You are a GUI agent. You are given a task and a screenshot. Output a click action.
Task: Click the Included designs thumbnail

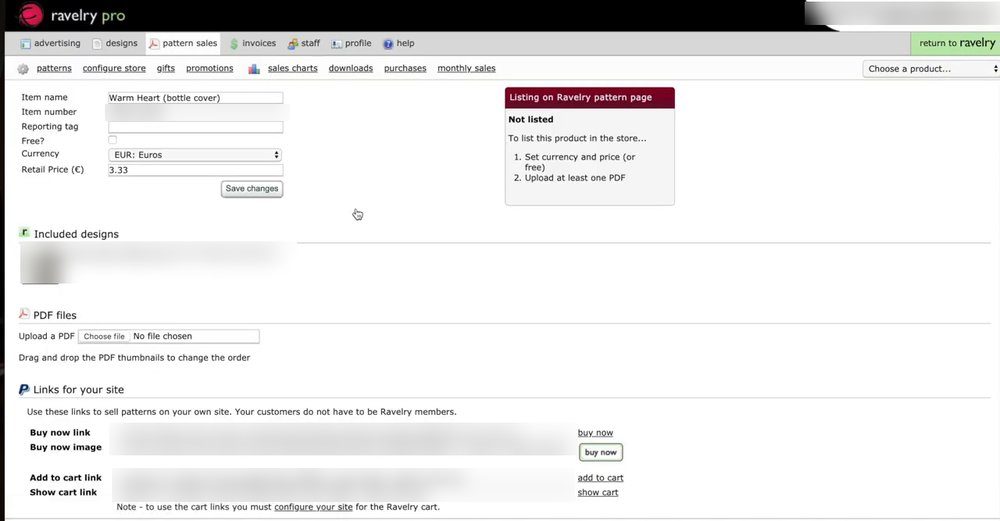tap(42, 263)
